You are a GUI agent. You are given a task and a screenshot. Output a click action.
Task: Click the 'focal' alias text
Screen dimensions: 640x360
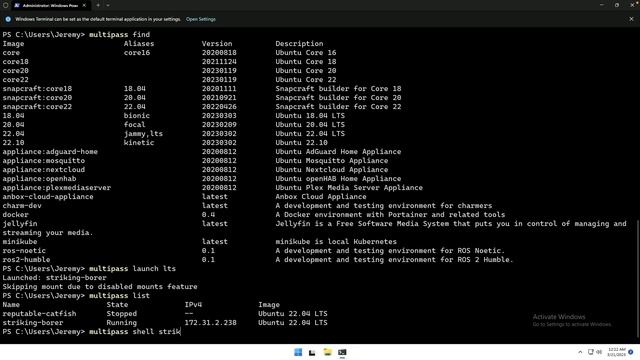135,125
